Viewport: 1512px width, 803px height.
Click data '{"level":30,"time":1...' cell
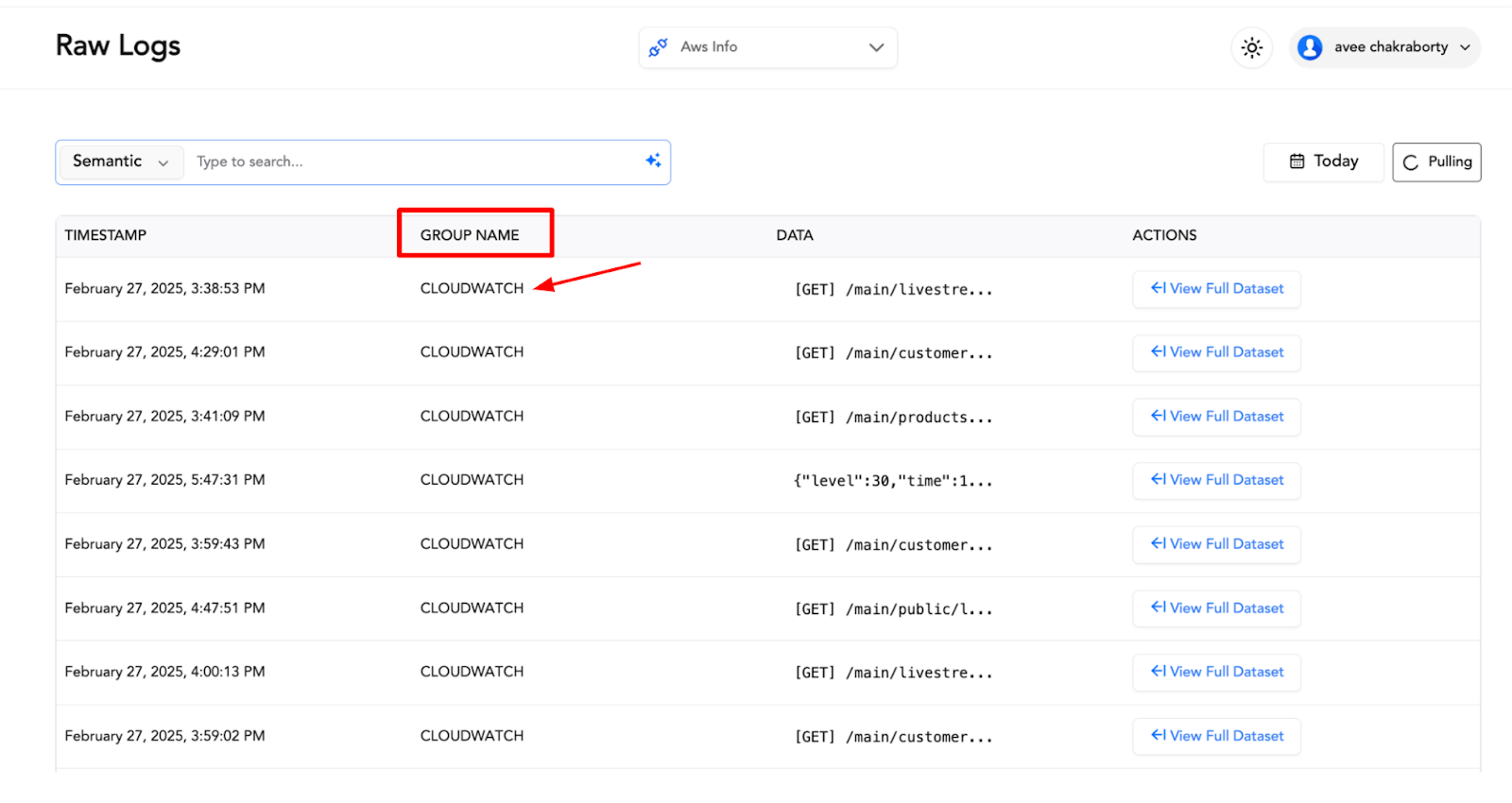click(x=893, y=481)
